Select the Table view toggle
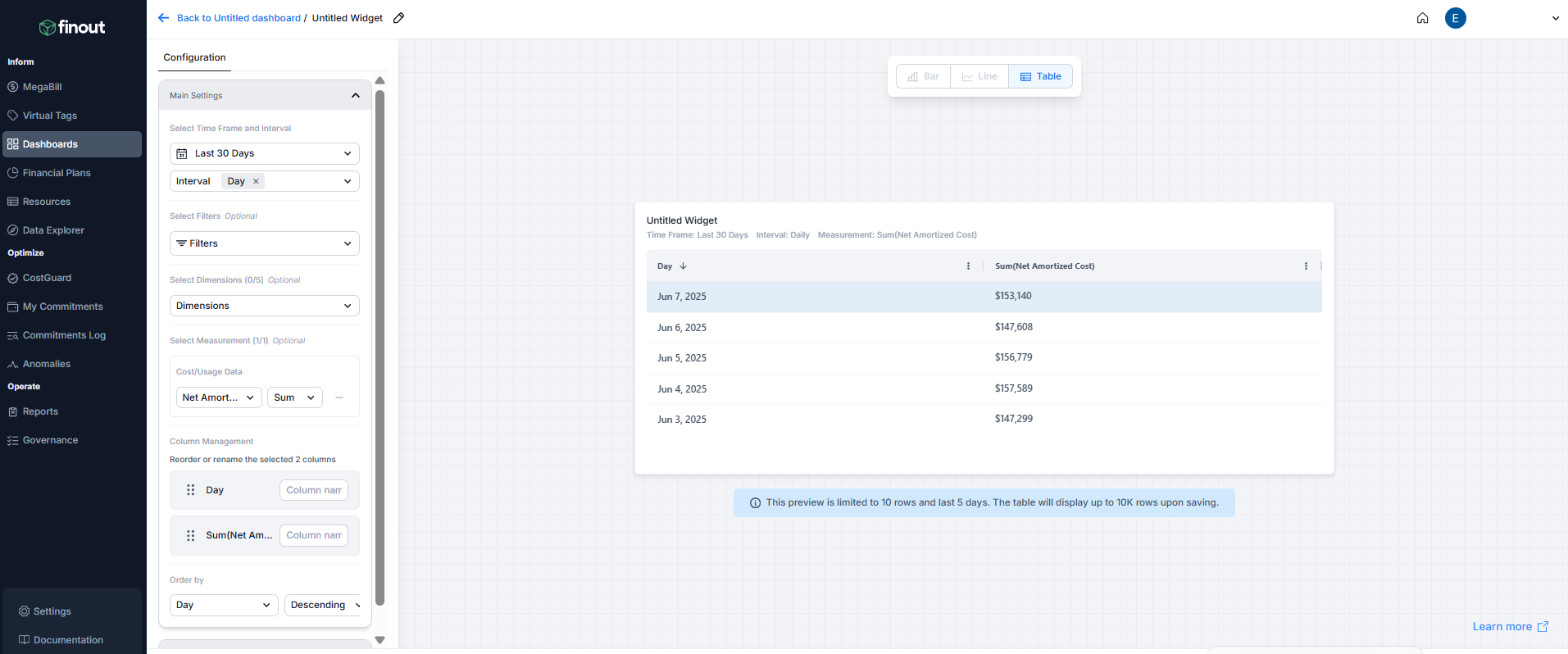Screen dimensions: 1568x654 coord(1040,76)
